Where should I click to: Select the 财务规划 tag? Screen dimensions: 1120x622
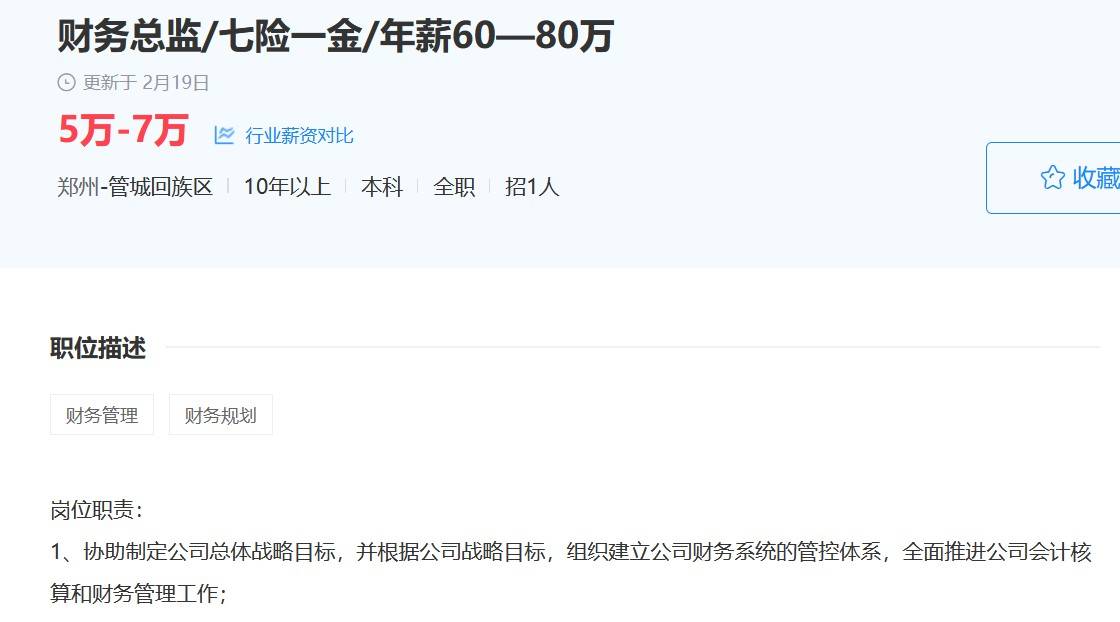[x=221, y=415]
